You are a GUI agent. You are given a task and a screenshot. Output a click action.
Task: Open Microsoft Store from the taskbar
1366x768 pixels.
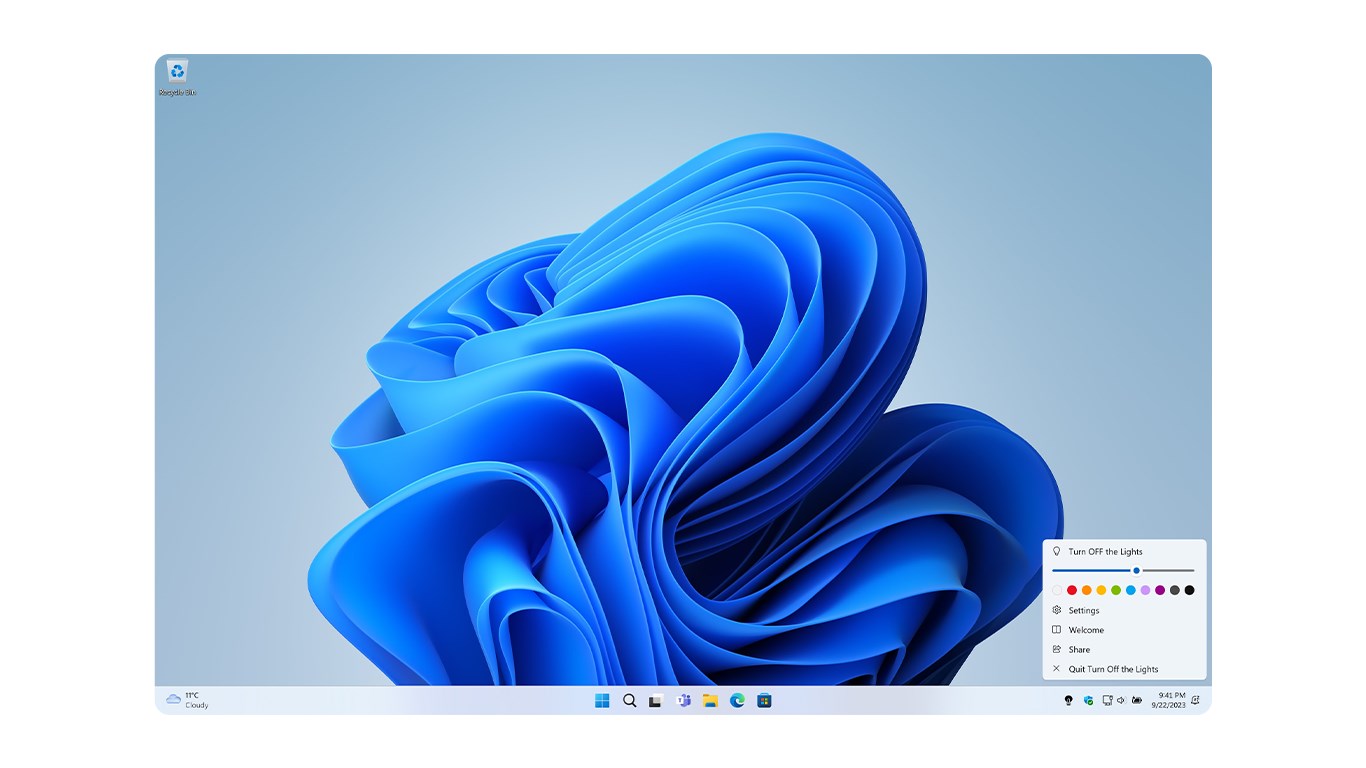coord(764,700)
